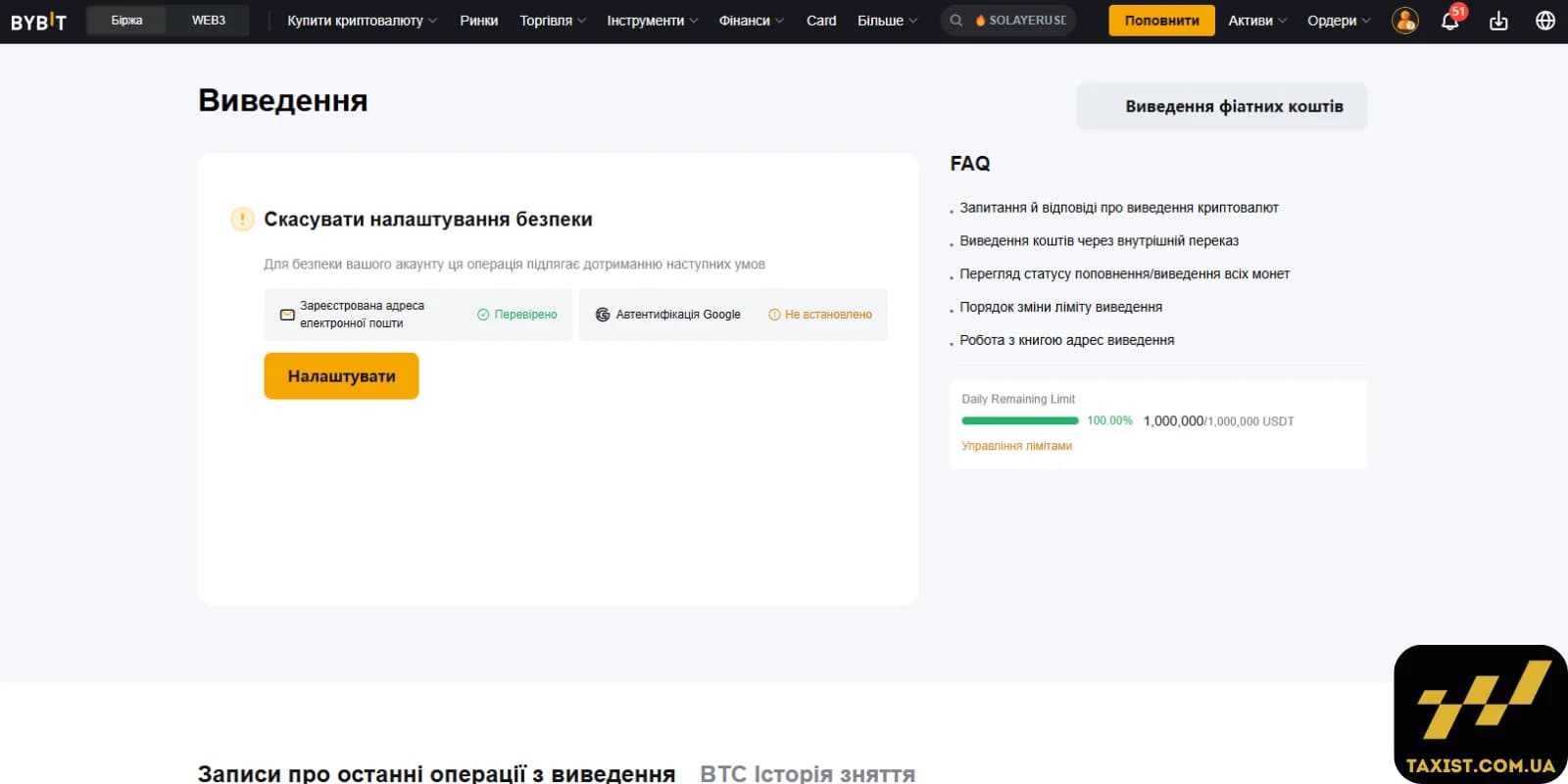Click the registered email address verification card
The image size is (1568, 784).
coord(418,315)
